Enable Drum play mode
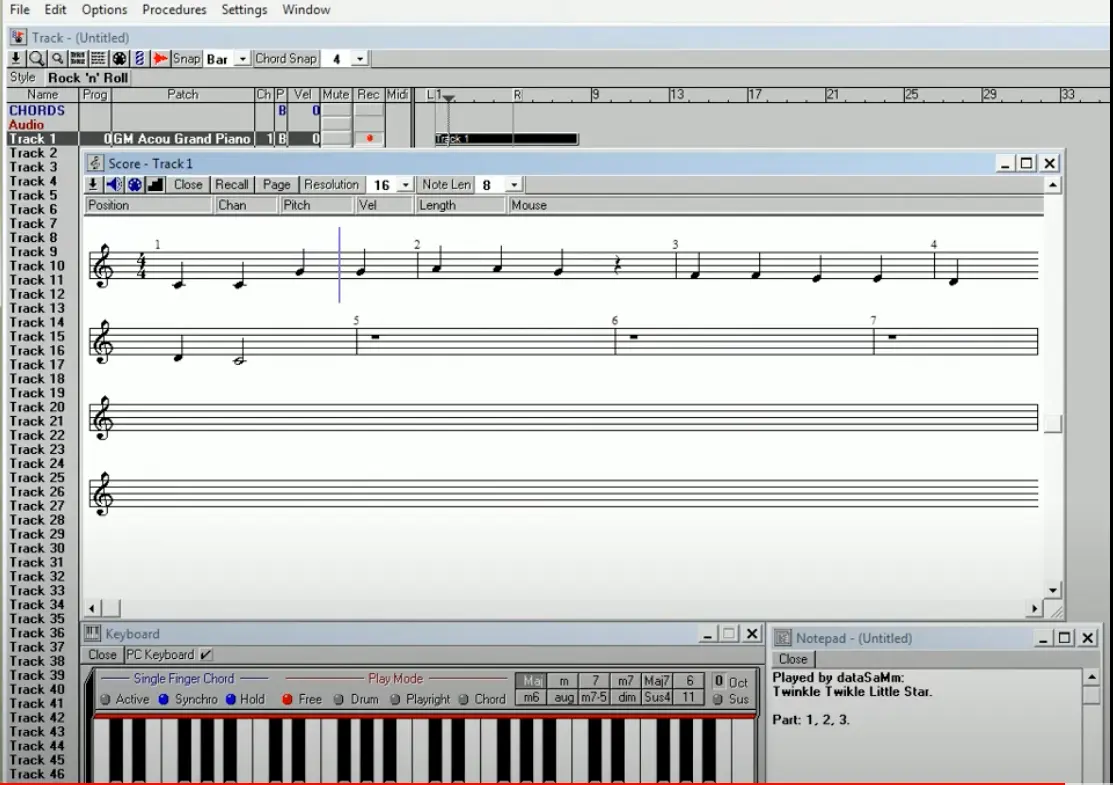 (x=339, y=699)
